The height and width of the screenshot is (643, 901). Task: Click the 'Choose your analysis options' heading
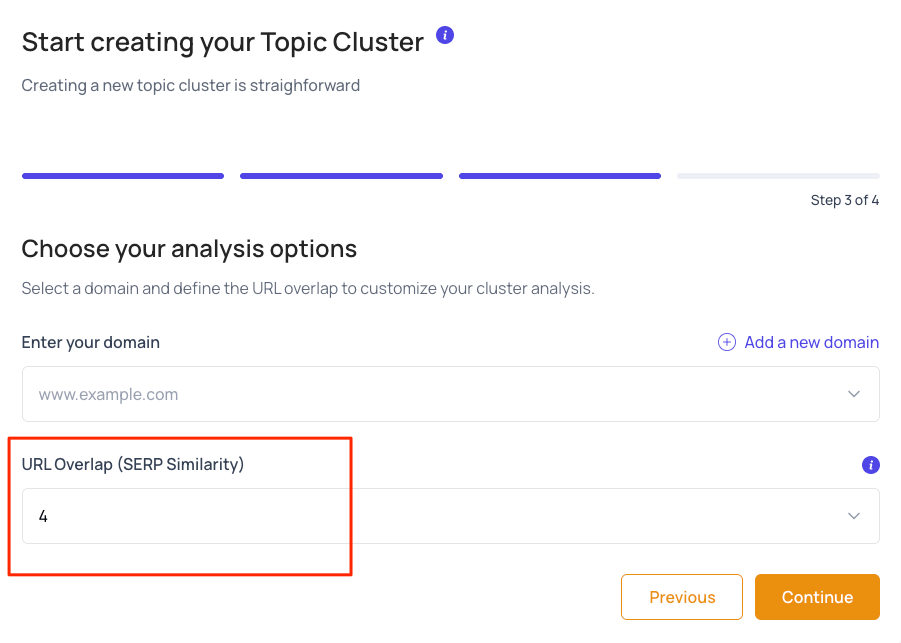(189, 248)
